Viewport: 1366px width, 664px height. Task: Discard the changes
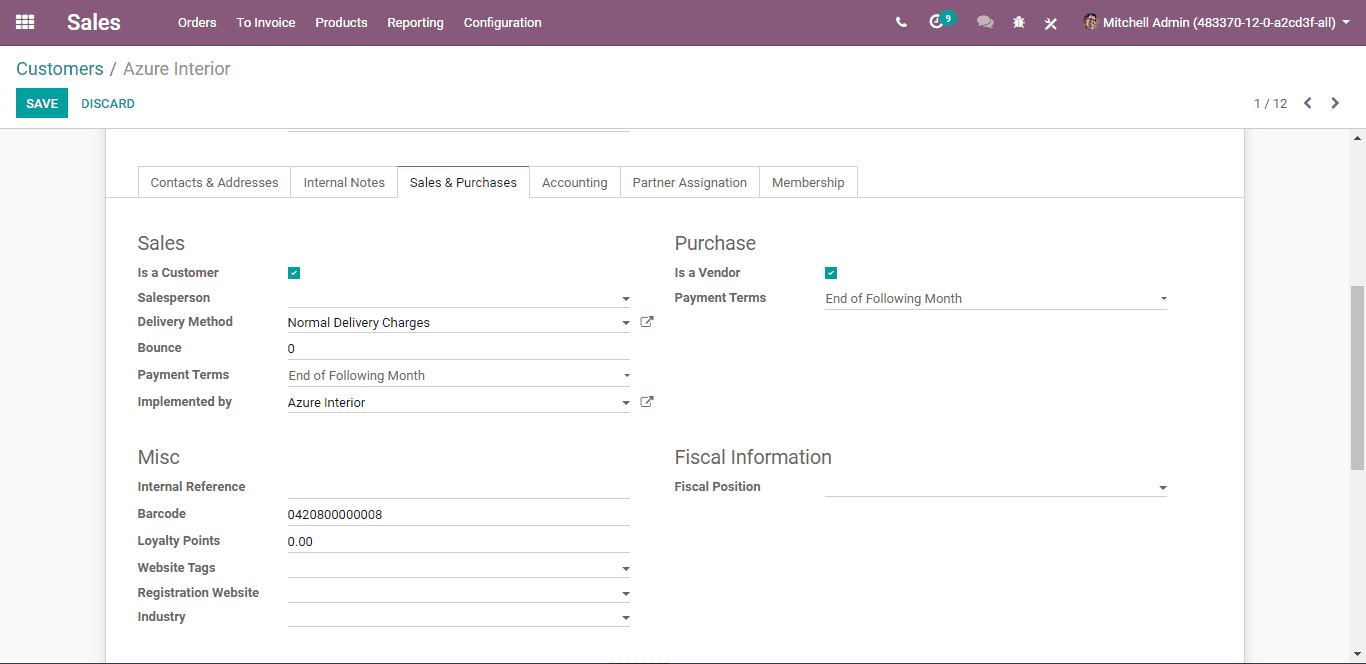[x=108, y=103]
